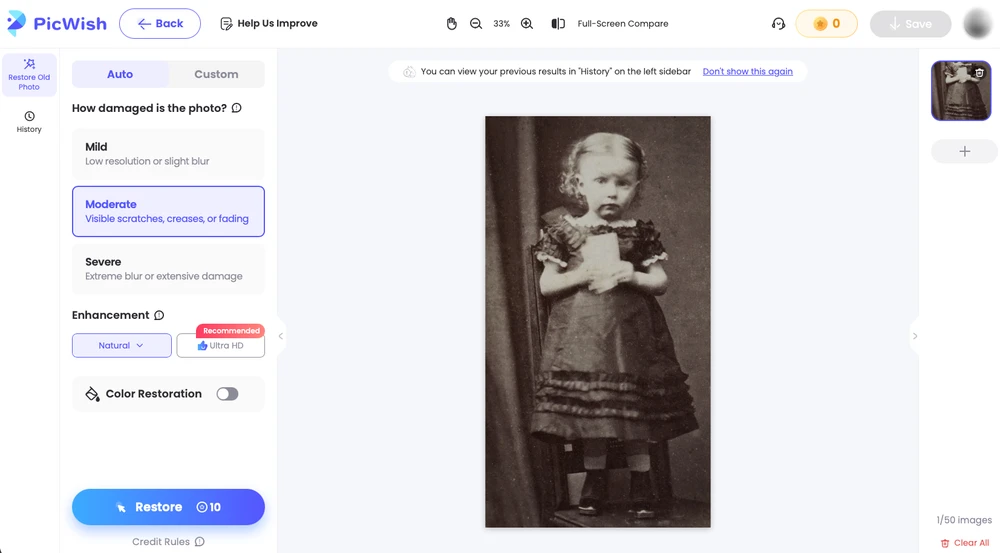Toggle Color Restoration switch
1000x553 pixels.
click(227, 394)
